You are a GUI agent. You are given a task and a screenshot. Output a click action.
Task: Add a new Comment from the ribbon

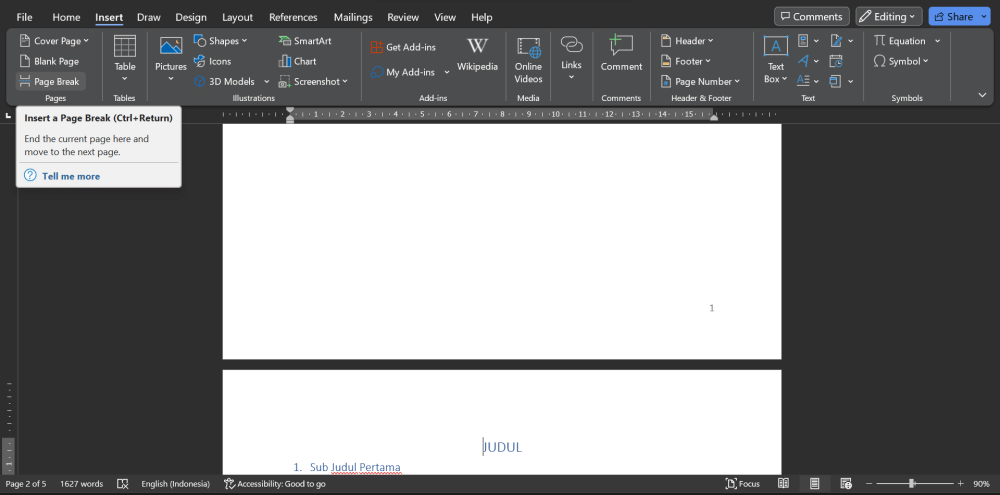621,54
